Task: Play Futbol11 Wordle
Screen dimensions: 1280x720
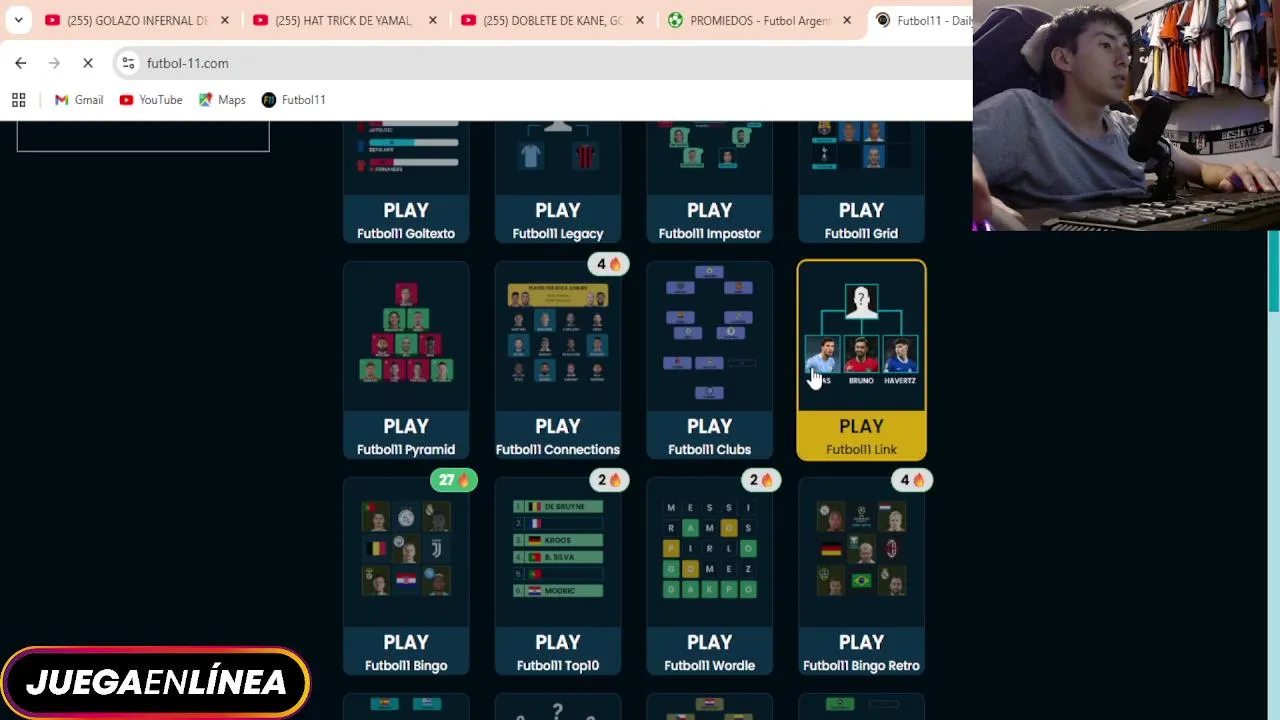Action: 710,653
